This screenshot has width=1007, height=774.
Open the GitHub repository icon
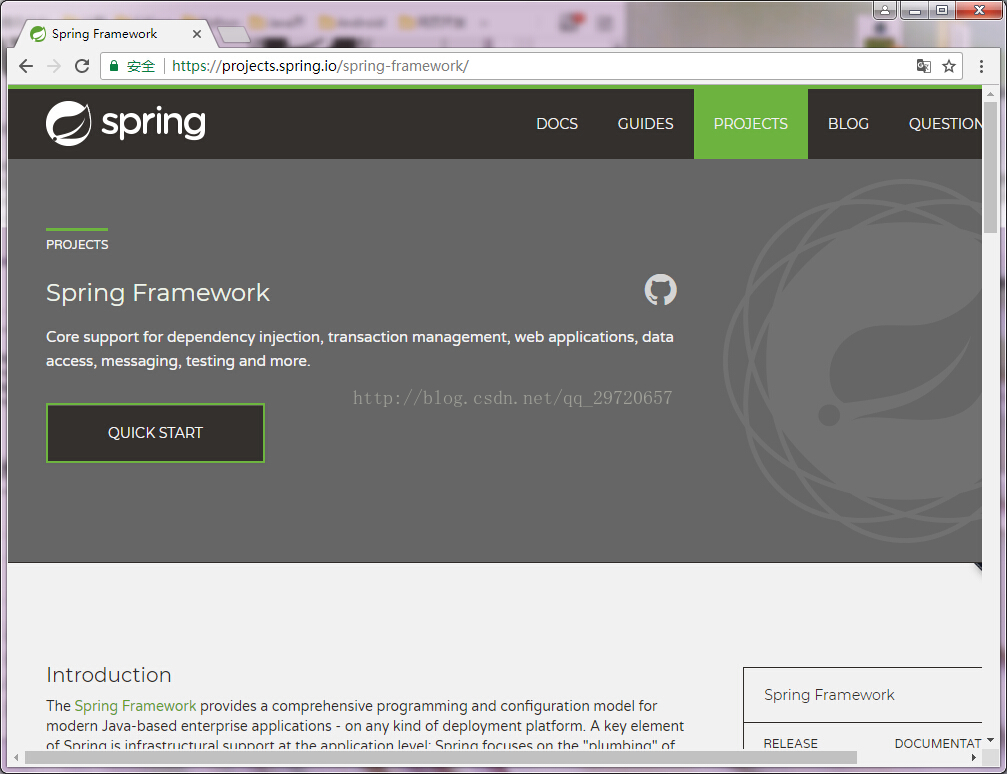[660, 290]
